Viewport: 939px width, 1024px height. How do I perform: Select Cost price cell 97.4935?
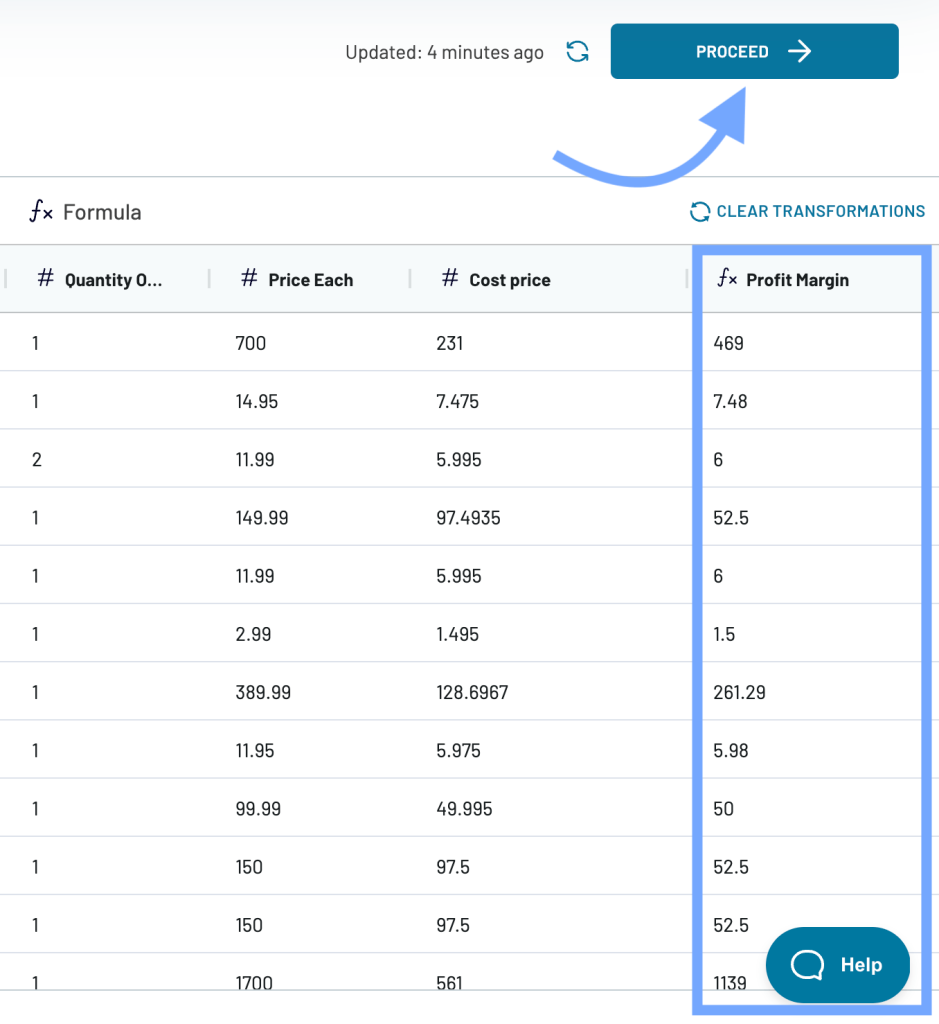468,518
